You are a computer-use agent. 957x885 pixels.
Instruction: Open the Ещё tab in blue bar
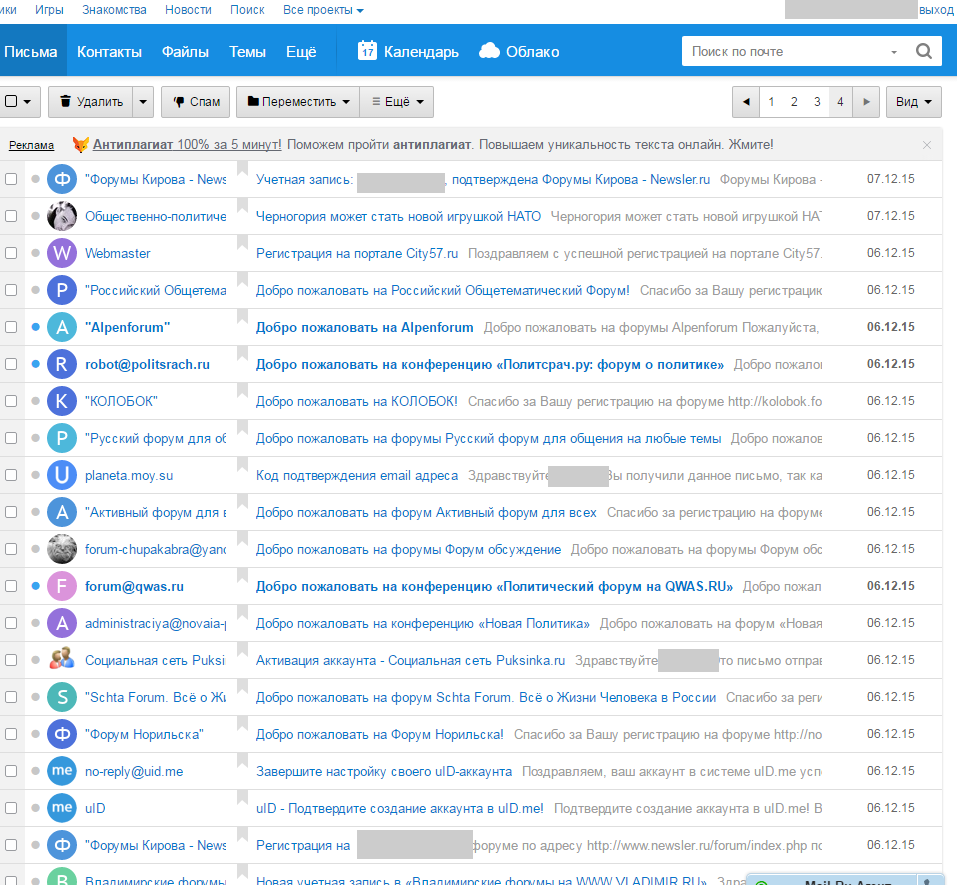pyautogui.click(x=301, y=52)
